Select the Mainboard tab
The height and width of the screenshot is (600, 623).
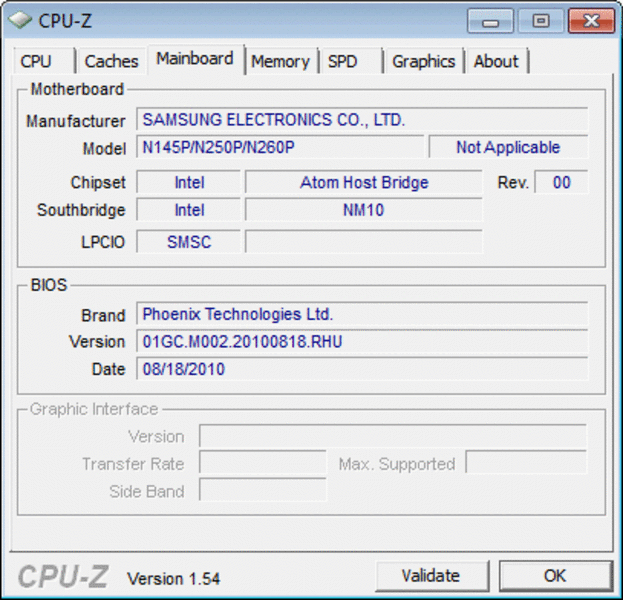(x=195, y=59)
